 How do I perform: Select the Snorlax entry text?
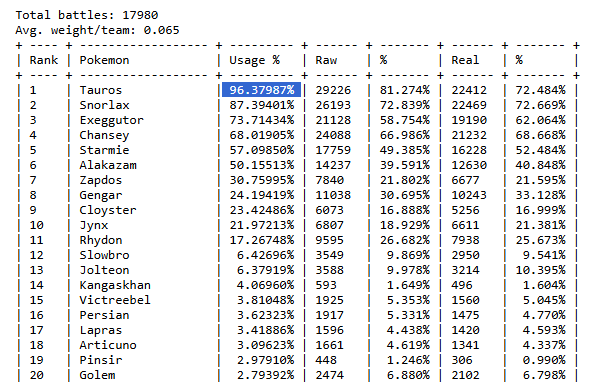tap(104, 105)
